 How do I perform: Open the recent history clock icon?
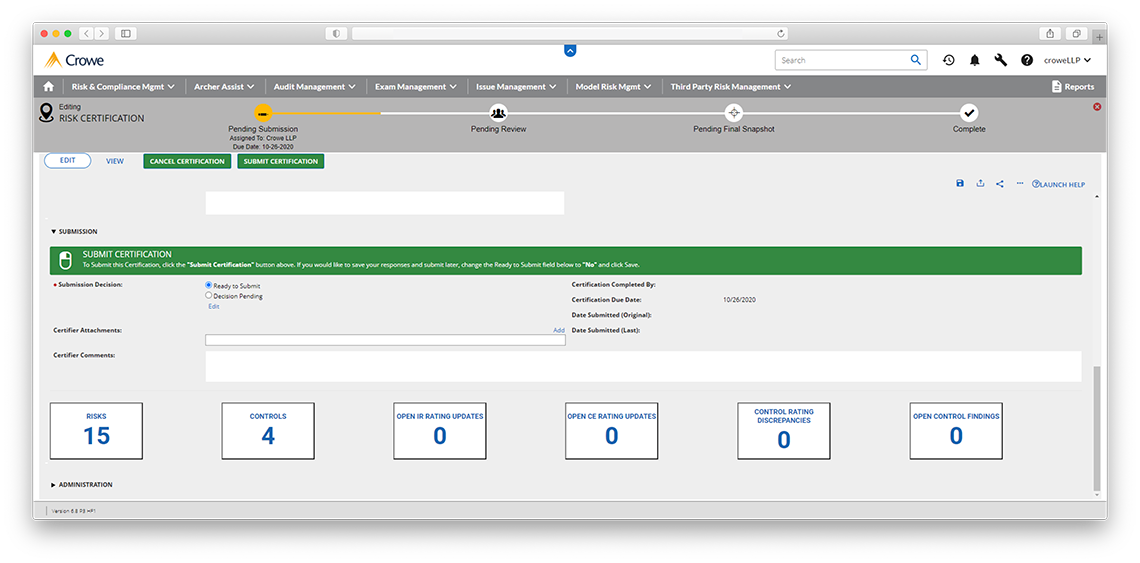pos(948,61)
